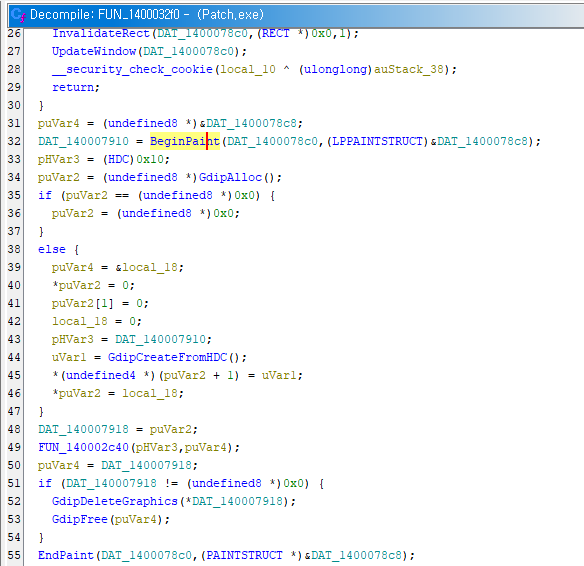
Task: Click puVar2[1] on line 41
Action: [83, 303]
